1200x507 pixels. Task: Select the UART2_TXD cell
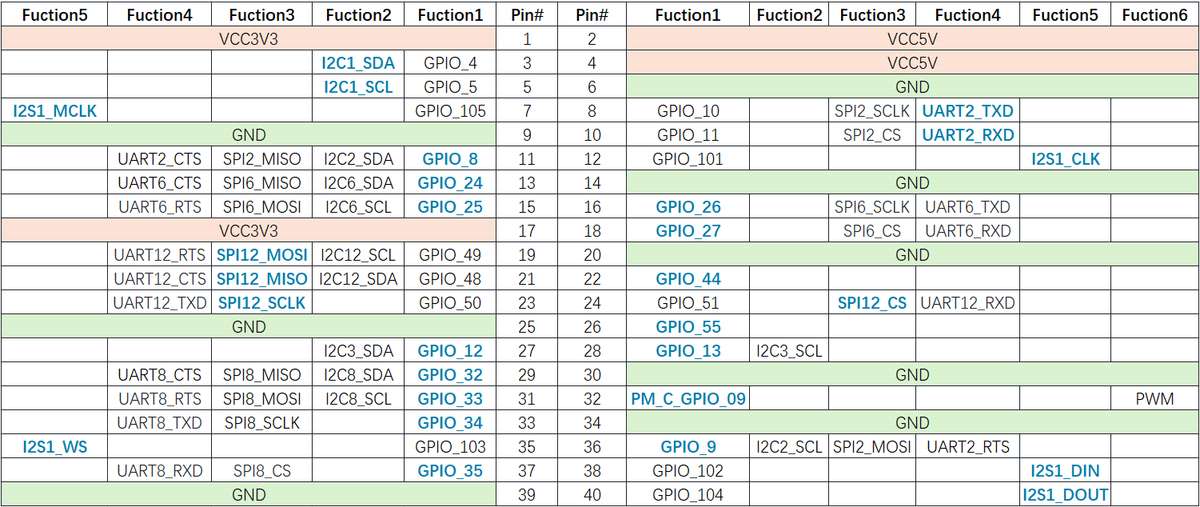(x=967, y=111)
